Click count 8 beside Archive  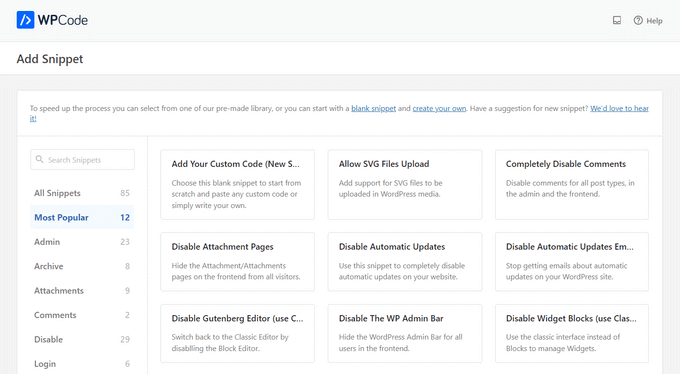click(127, 266)
